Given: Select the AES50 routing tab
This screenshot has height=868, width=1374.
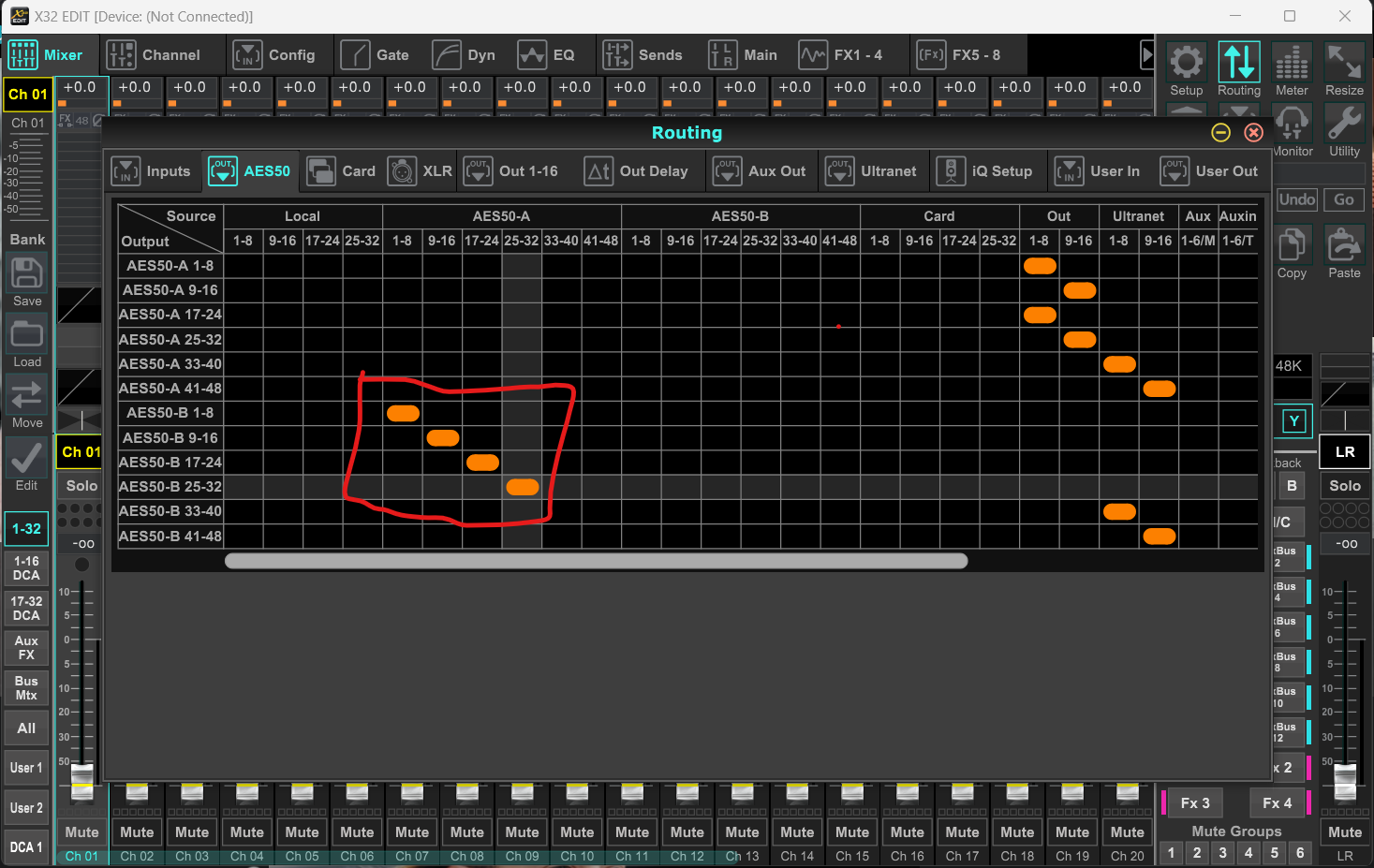Looking at the screenshot, I should (250, 171).
